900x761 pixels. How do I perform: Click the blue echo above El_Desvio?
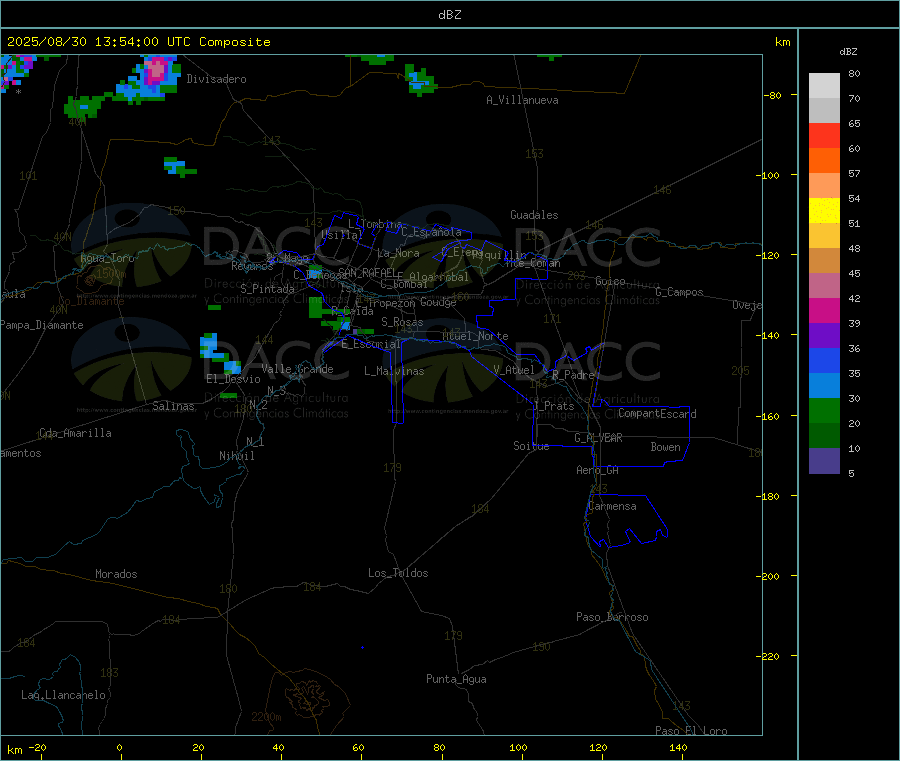click(x=209, y=345)
